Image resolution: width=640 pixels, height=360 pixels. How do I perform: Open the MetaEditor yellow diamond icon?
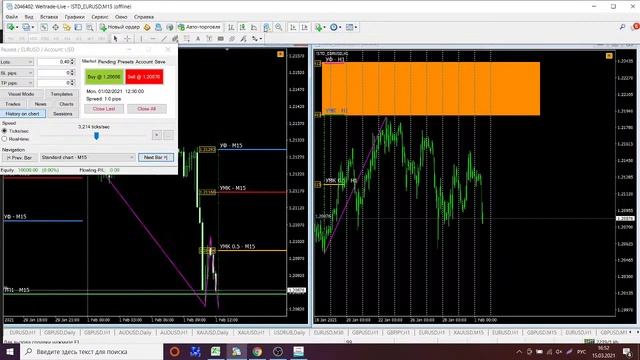pyautogui.click(x=147, y=27)
